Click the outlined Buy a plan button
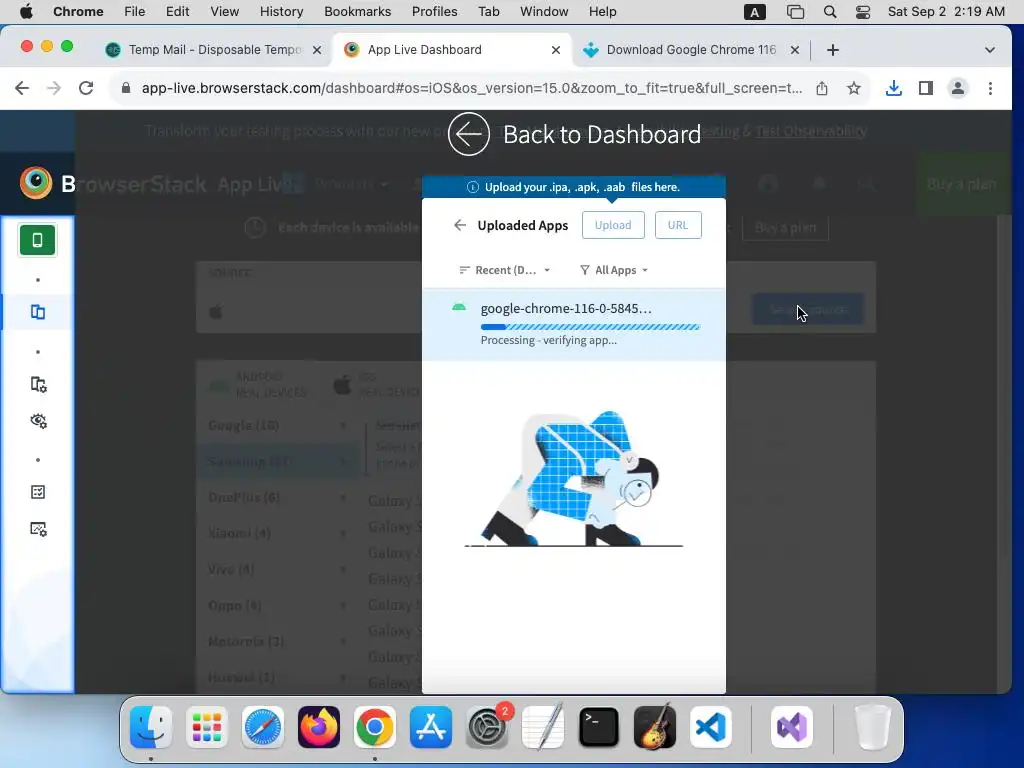The height and width of the screenshot is (768, 1024). click(x=785, y=227)
